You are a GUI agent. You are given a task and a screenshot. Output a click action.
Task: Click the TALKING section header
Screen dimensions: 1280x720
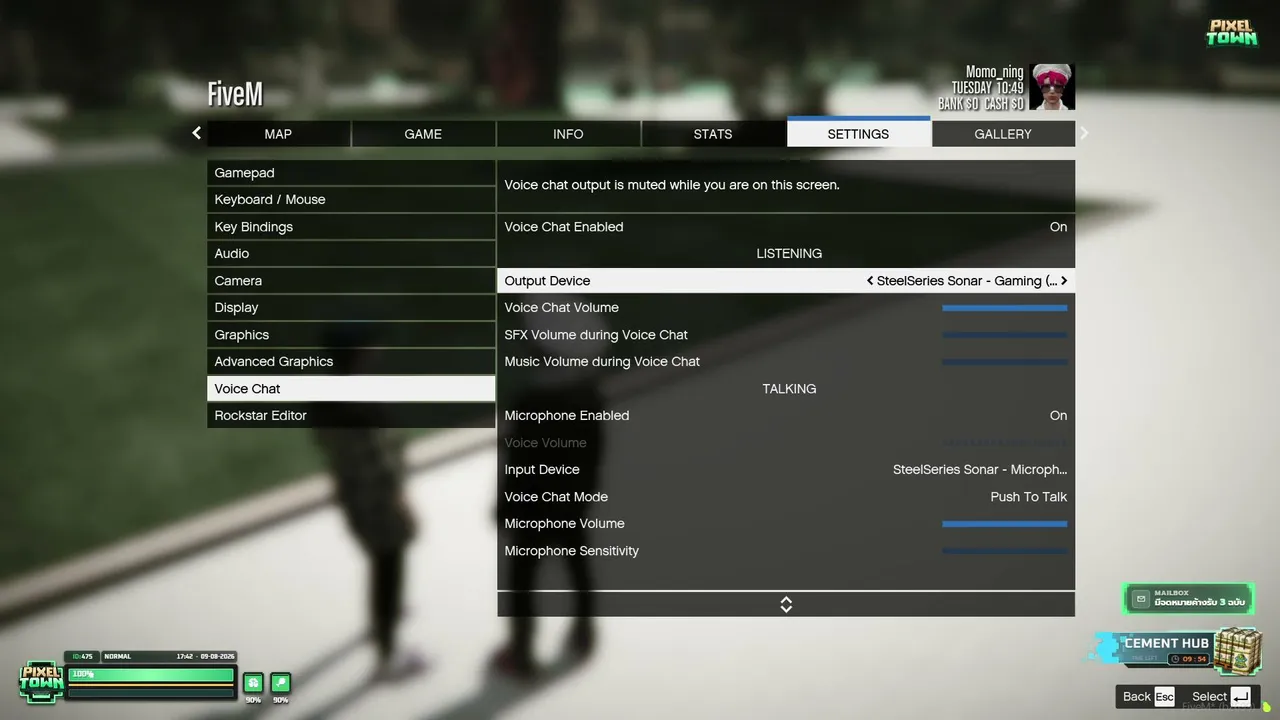coord(789,389)
